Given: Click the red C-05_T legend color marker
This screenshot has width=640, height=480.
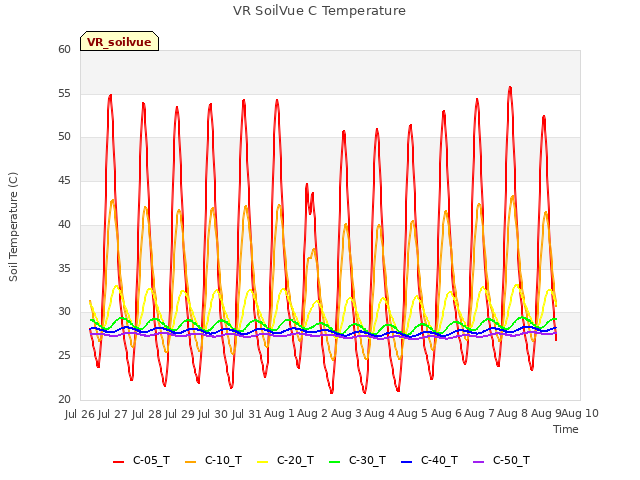Looking at the screenshot, I should point(118,462).
